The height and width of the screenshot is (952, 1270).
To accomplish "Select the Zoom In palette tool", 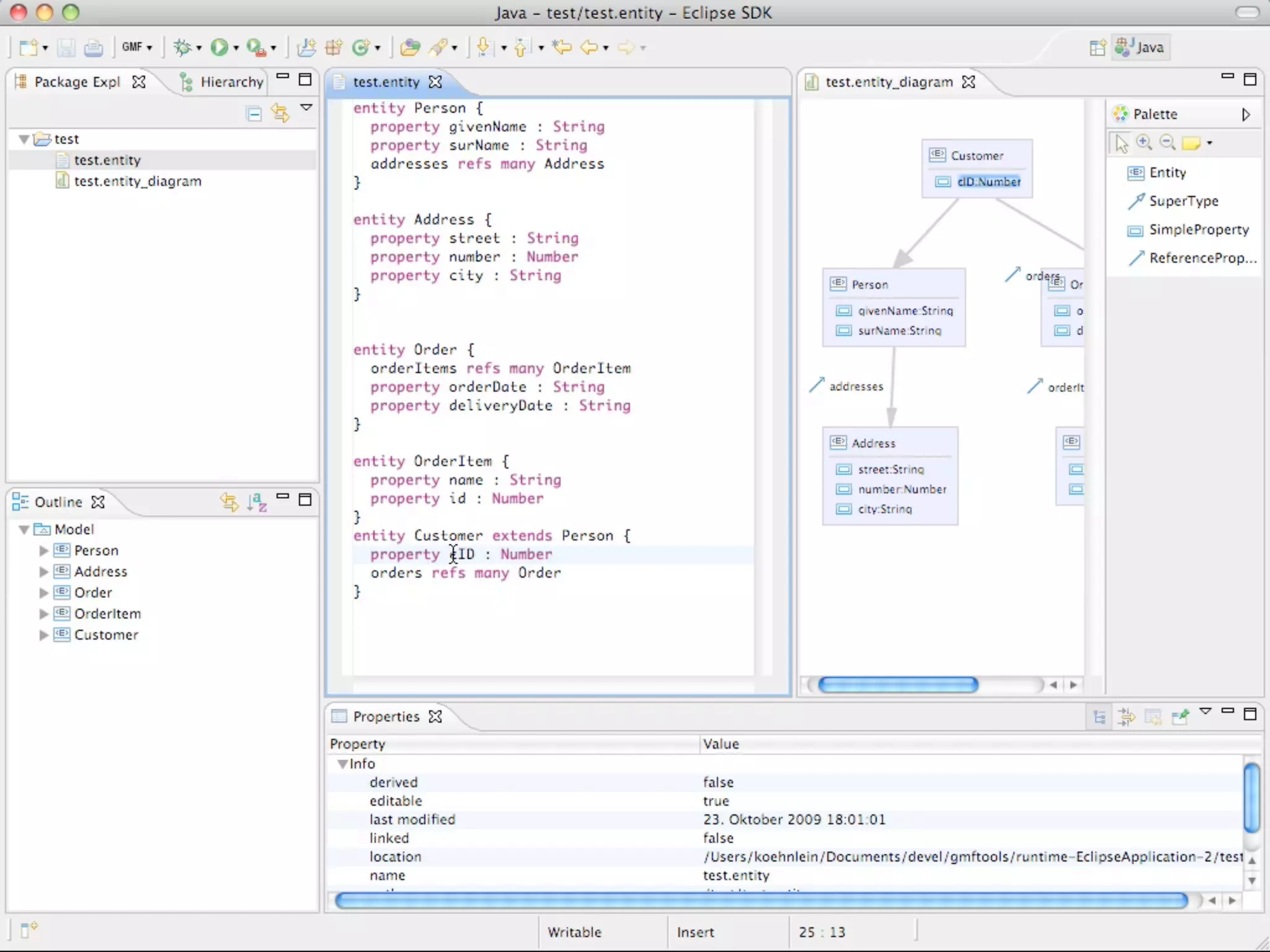I will [1144, 143].
